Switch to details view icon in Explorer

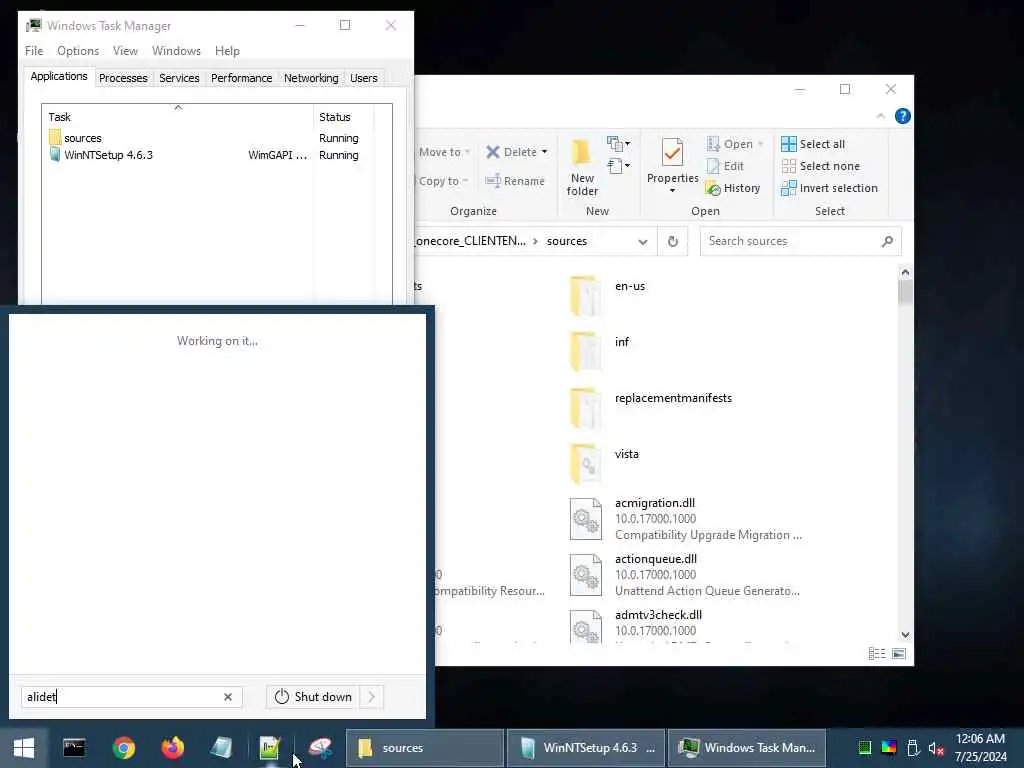877,654
